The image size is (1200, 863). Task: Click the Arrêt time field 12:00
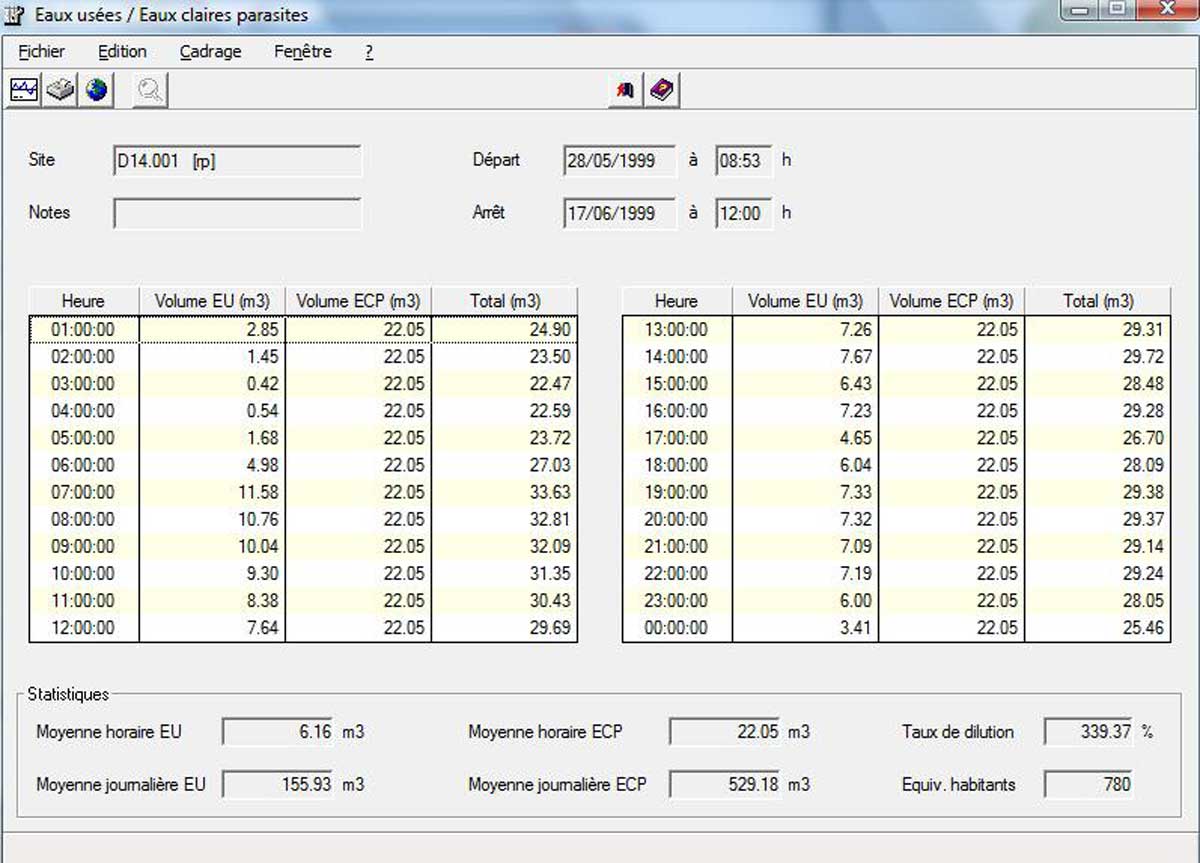coord(743,213)
